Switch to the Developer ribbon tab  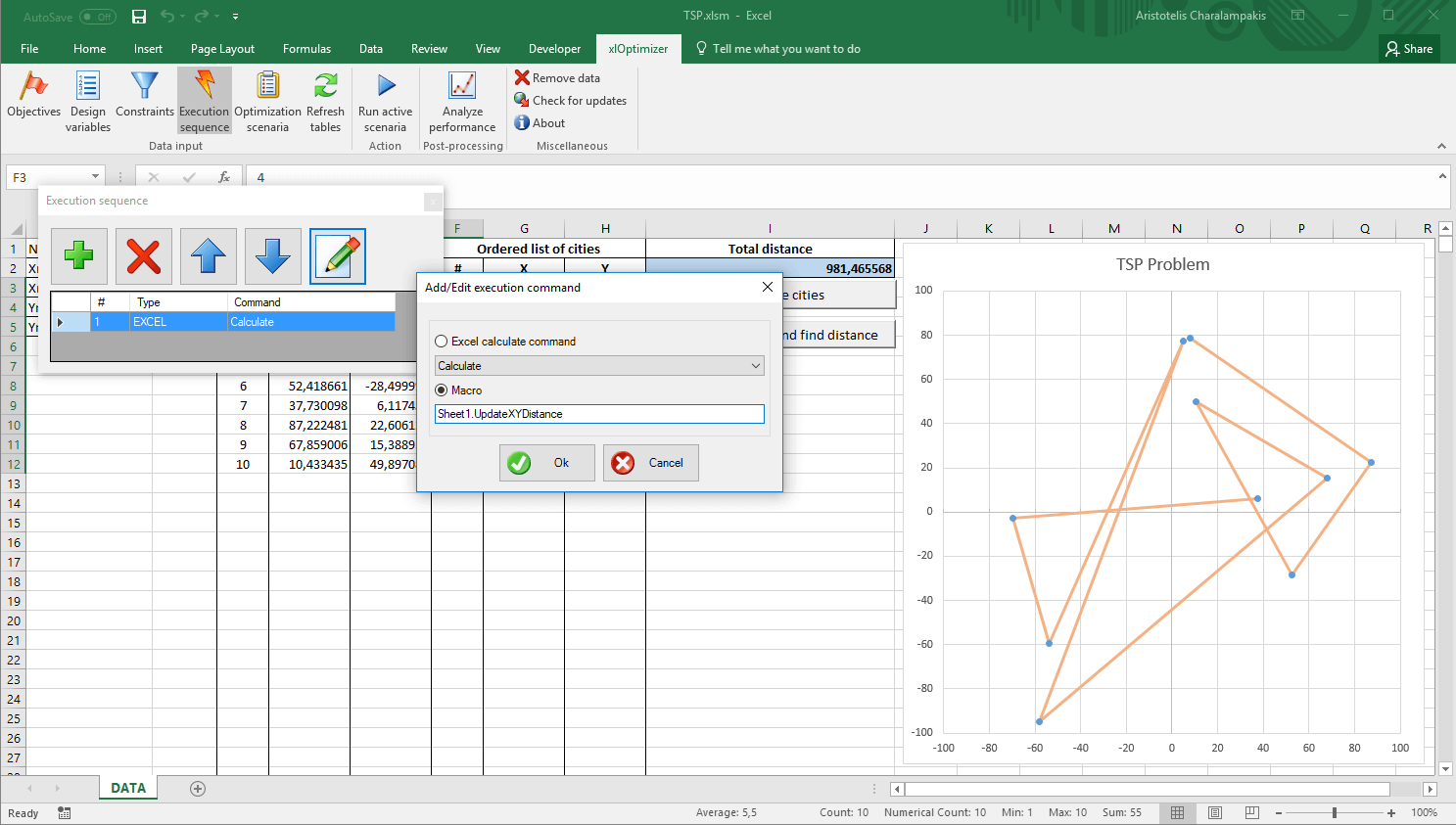(554, 49)
